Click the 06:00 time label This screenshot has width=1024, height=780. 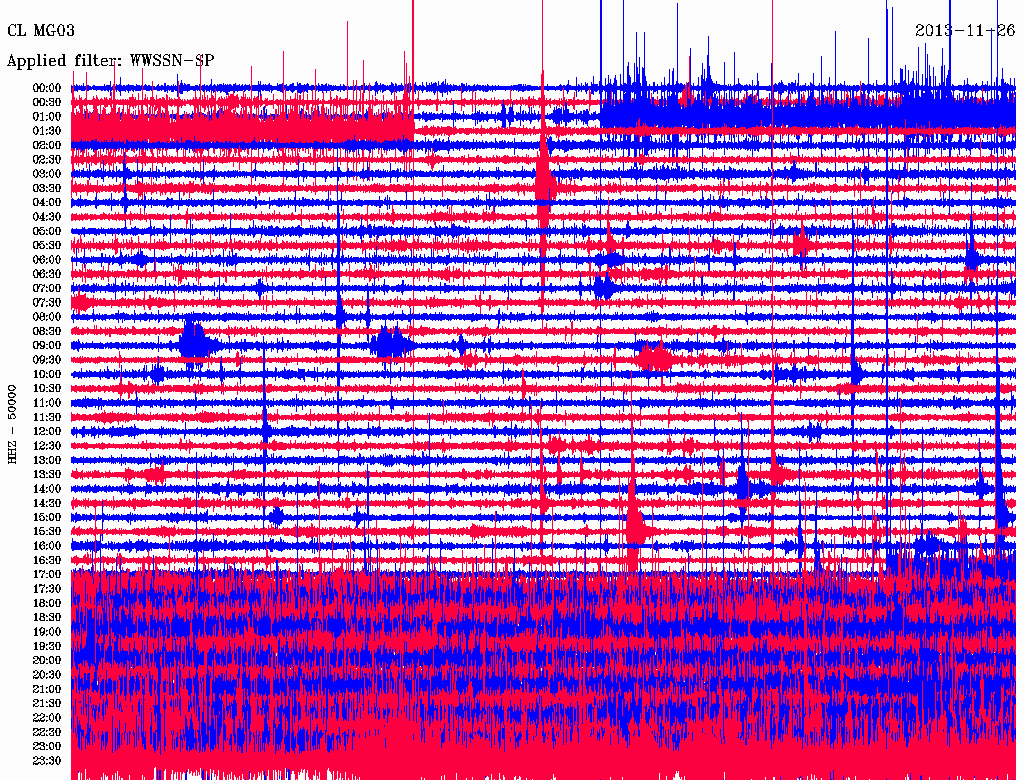coord(47,259)
